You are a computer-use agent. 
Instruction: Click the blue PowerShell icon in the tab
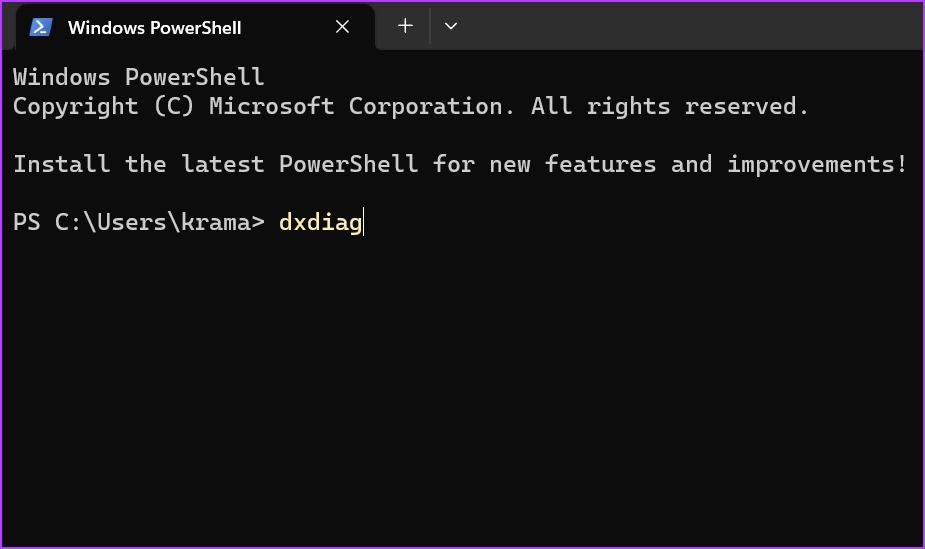coord(41,27)
